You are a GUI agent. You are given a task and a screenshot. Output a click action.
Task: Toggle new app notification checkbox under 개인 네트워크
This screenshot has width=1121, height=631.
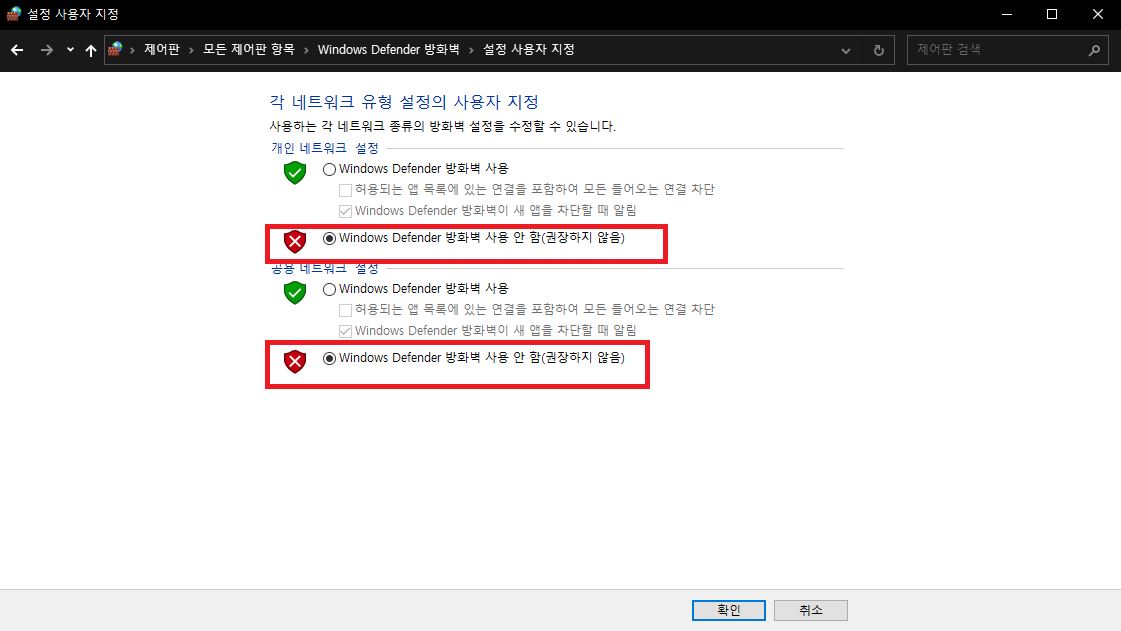pos(345,211)
